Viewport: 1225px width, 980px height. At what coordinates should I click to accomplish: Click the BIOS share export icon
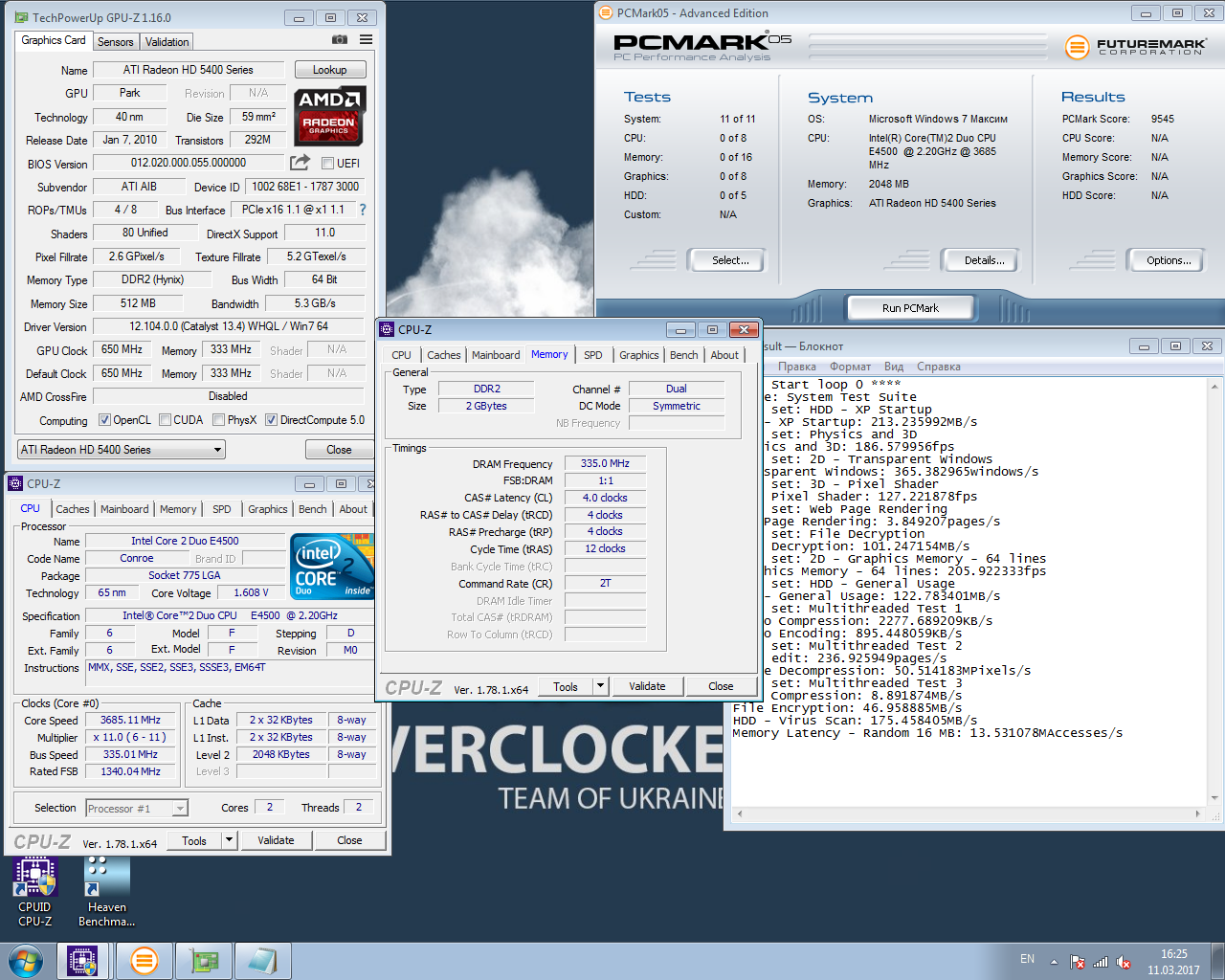click(301, 163)
